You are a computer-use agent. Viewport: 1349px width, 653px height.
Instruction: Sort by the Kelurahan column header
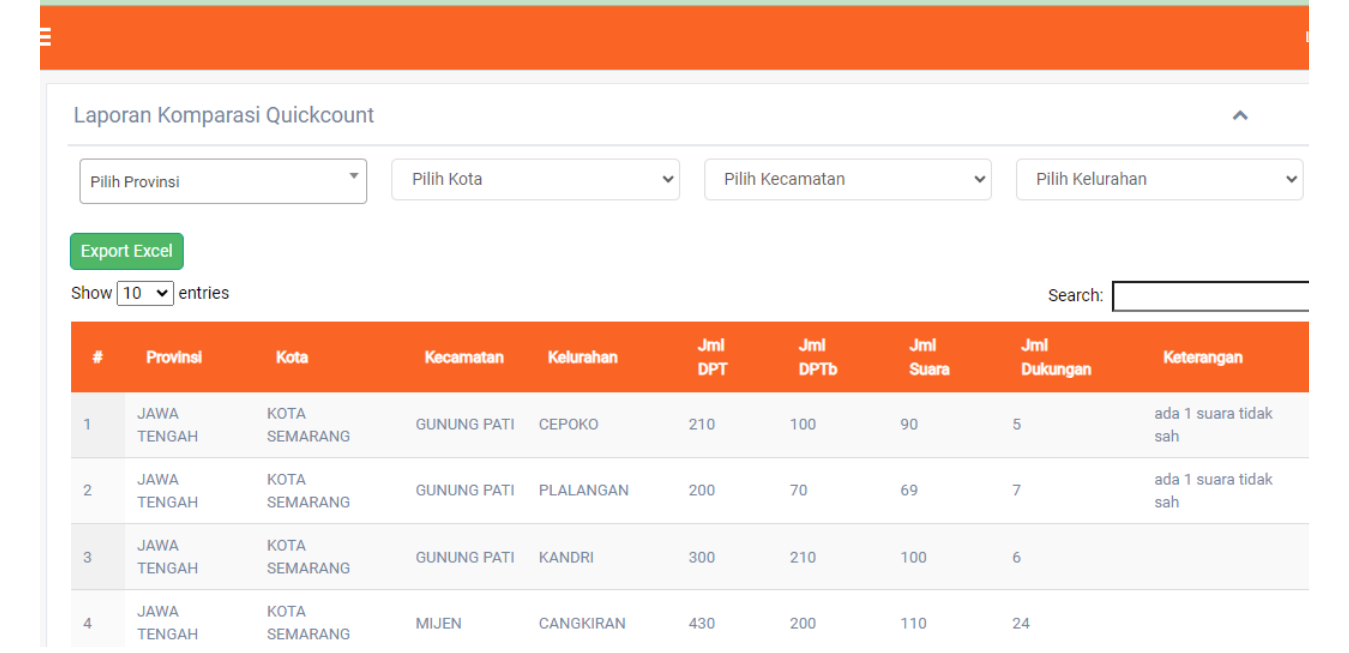click(583, 357)
